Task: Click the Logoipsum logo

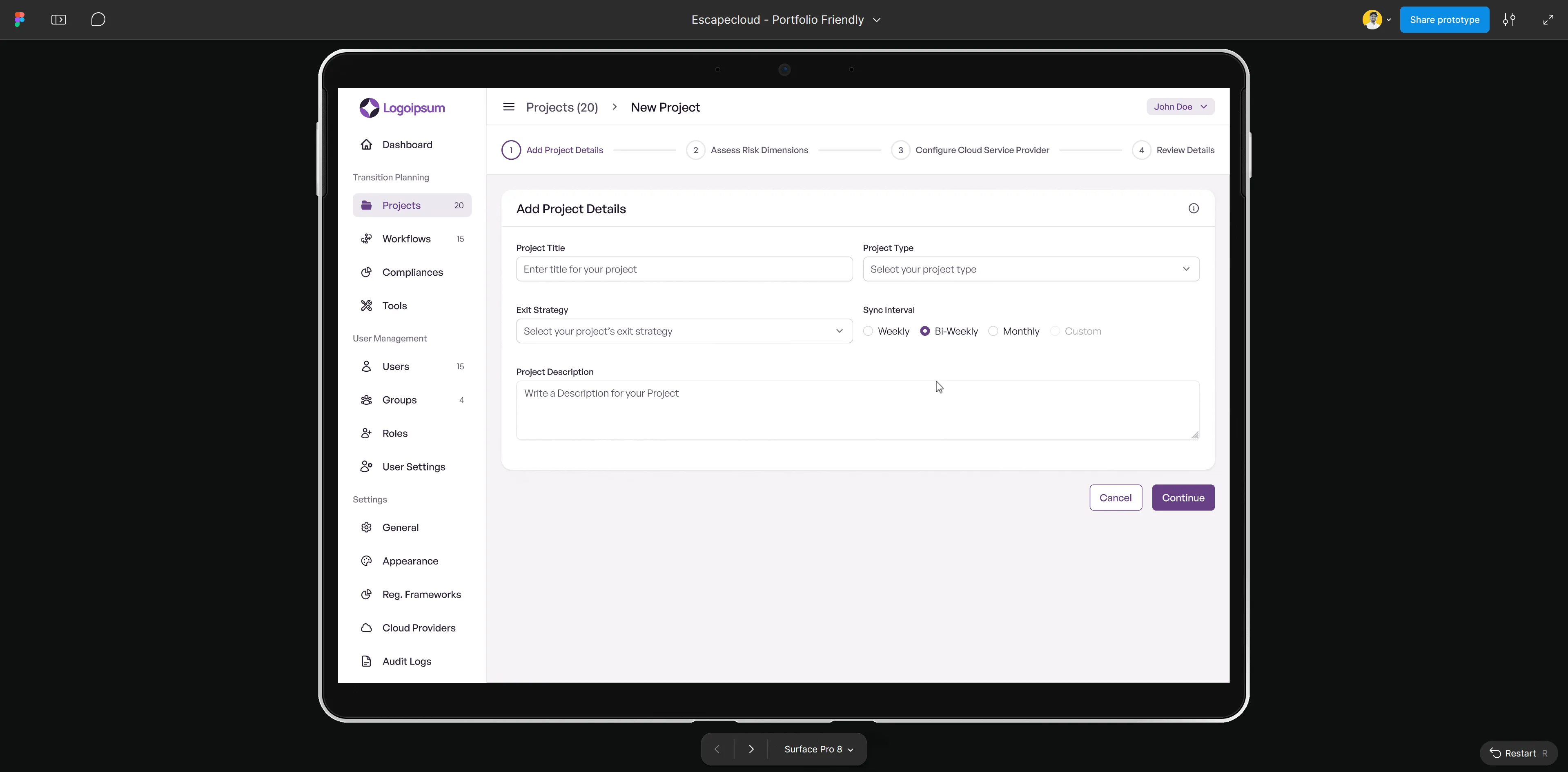Action: tap(402, 108)
